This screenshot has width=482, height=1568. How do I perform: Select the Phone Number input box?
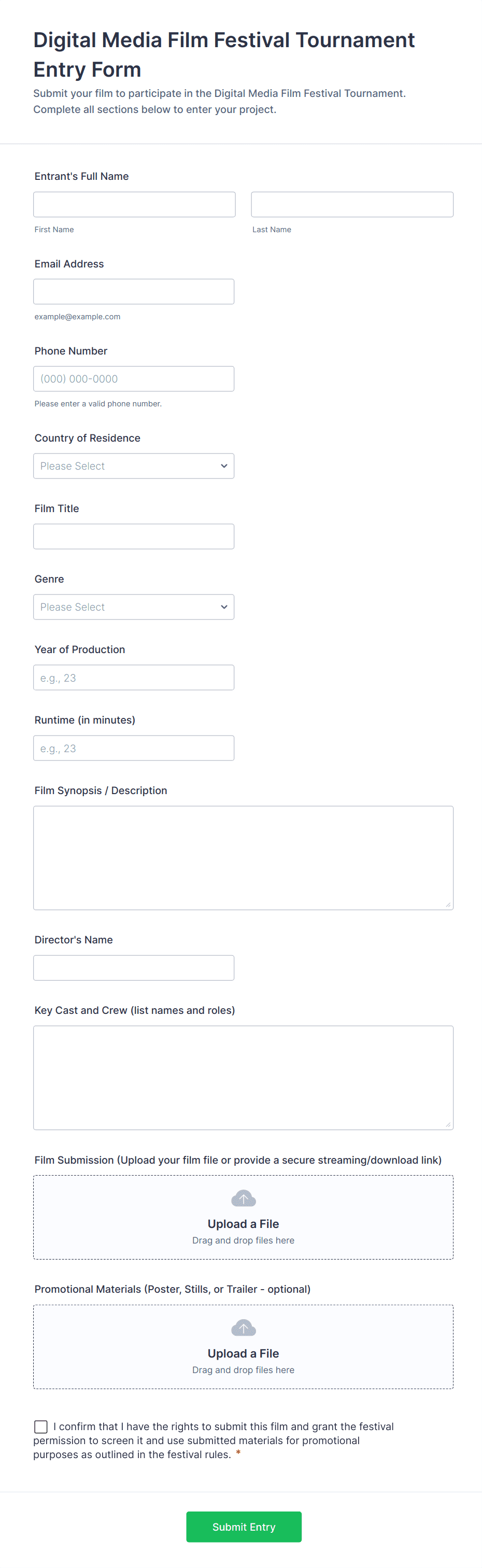pos(134,378)
